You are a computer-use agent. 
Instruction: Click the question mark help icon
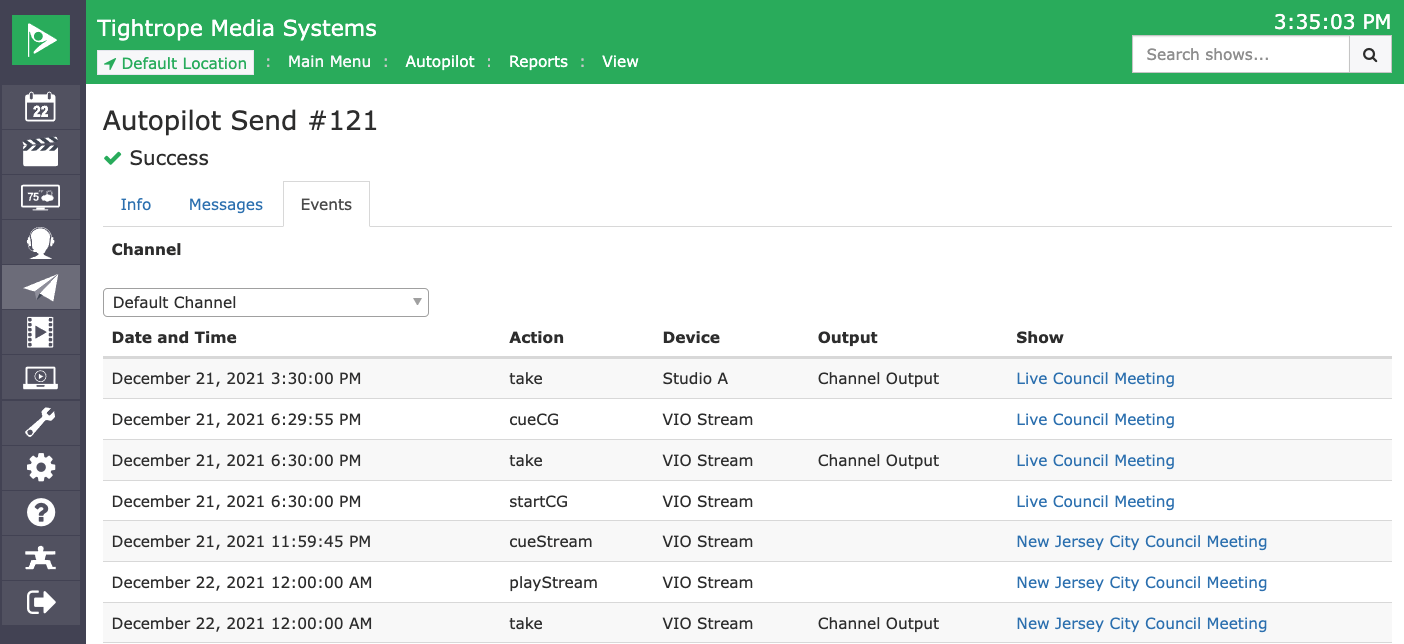[41, 512]
